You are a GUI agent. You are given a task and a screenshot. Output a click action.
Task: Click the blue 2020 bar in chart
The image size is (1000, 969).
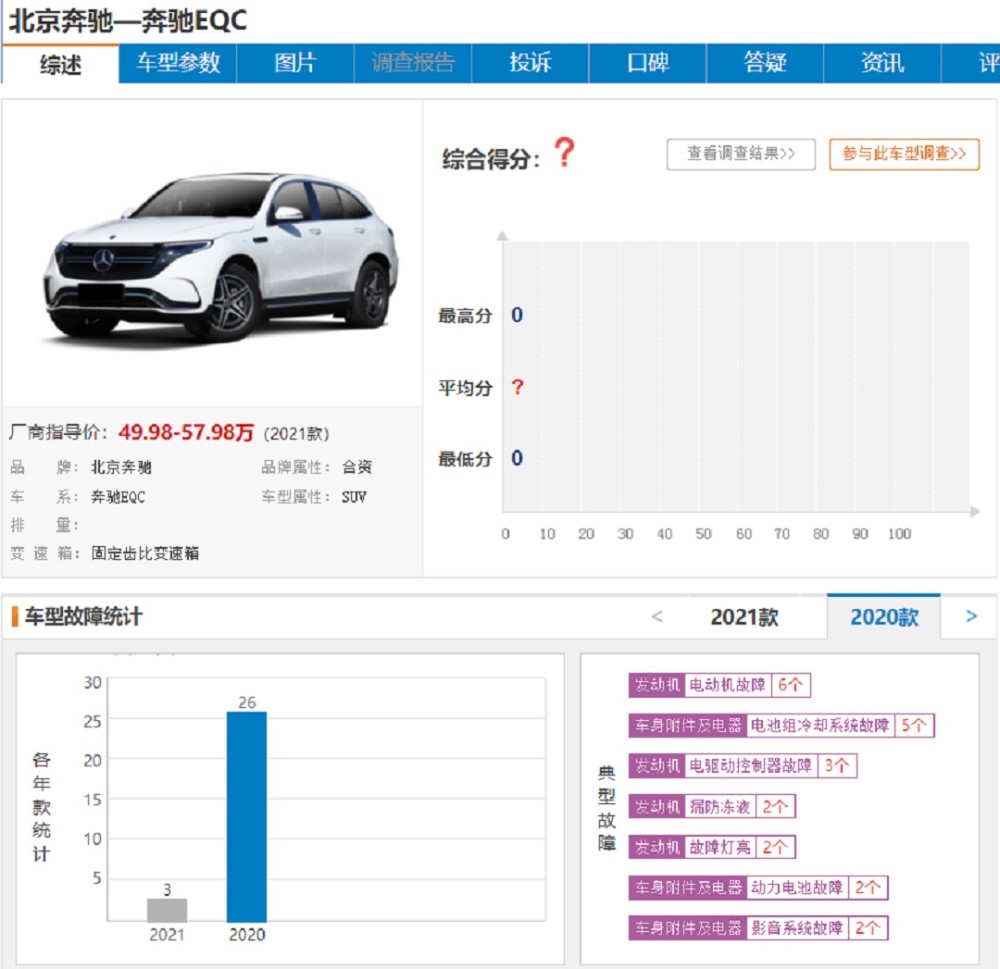(247, 817)
